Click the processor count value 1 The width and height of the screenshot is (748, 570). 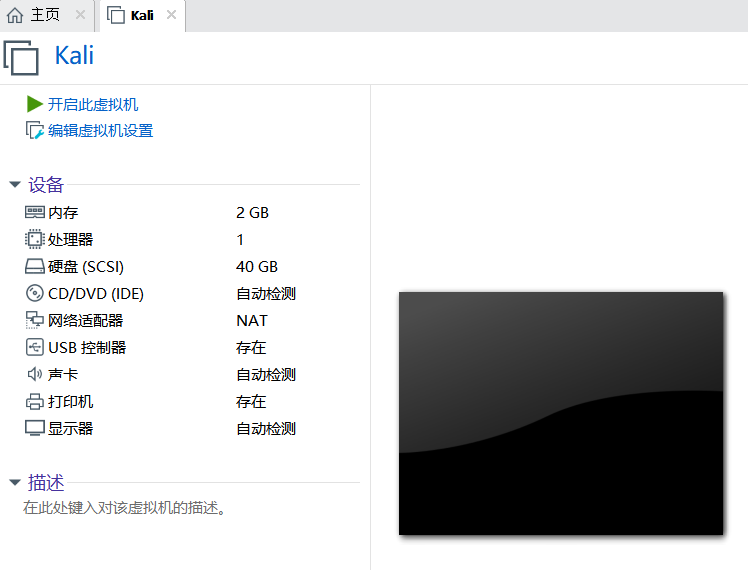(x=240, y=239)
